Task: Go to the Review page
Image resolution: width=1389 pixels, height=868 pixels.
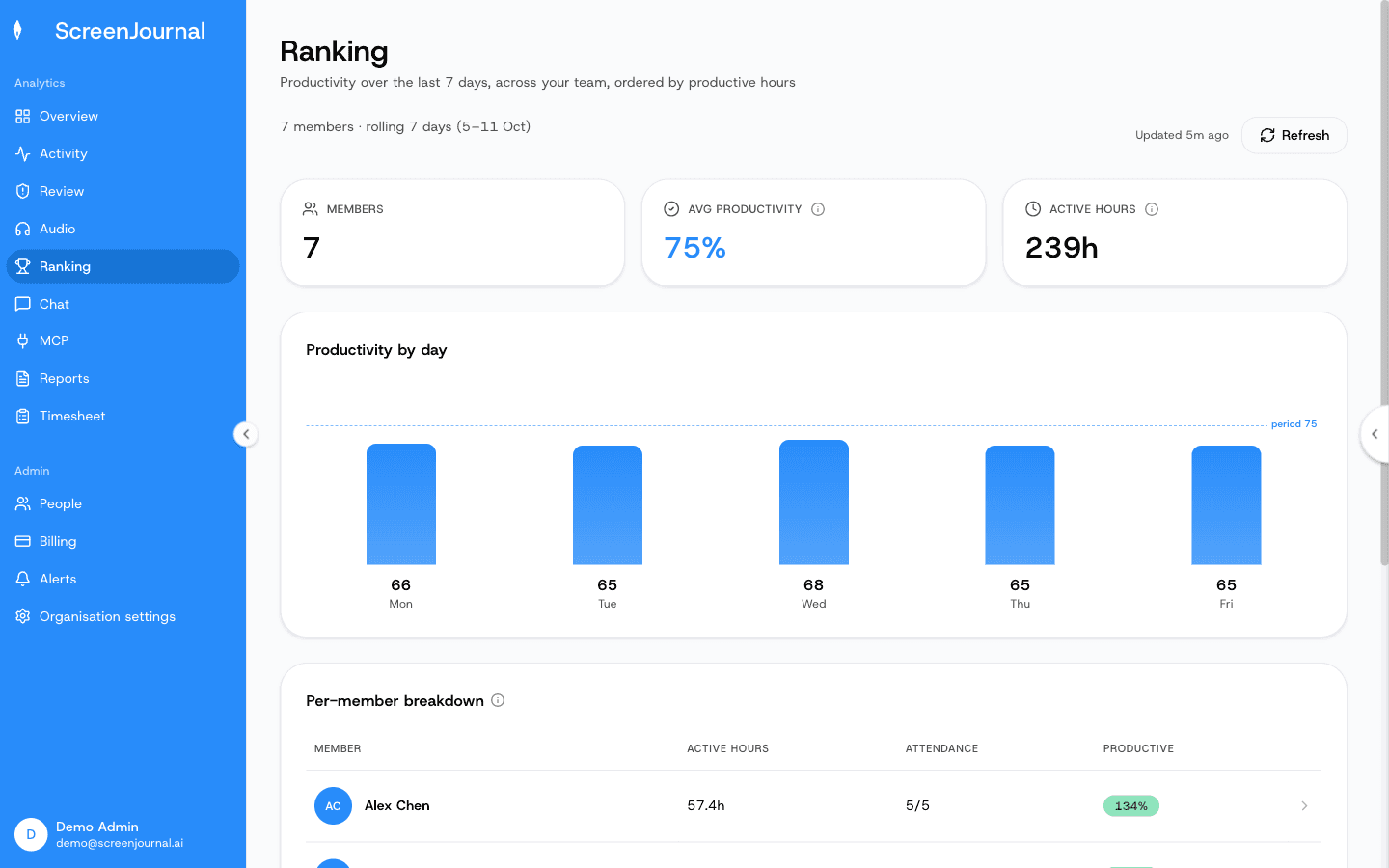Action: click(123, 191)
